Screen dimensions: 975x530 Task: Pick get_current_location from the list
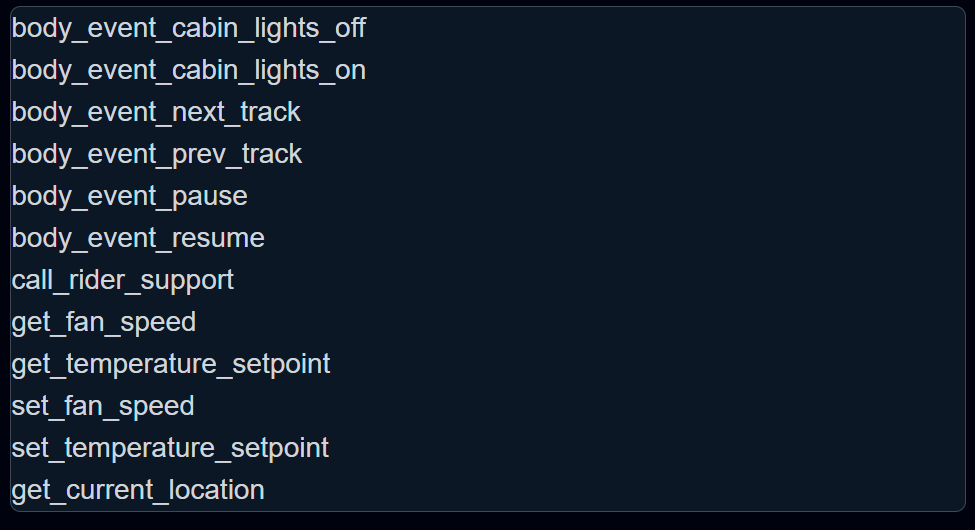pos(138,490)
